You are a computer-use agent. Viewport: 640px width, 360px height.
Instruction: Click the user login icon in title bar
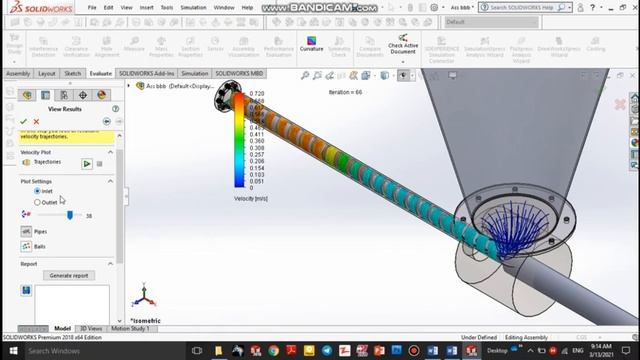click(580, 7)
